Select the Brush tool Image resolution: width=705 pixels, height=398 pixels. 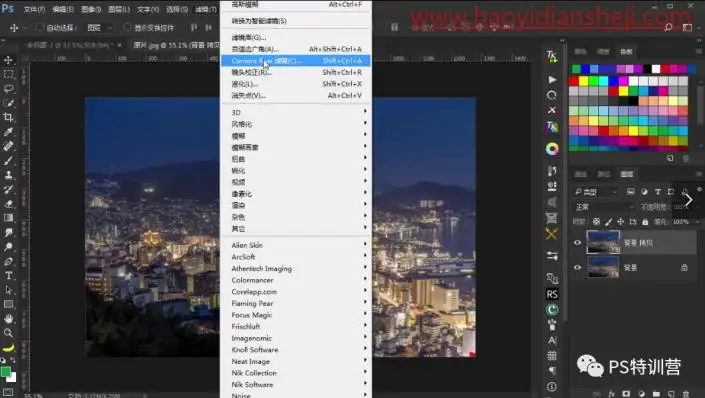[x=8, y=161]
